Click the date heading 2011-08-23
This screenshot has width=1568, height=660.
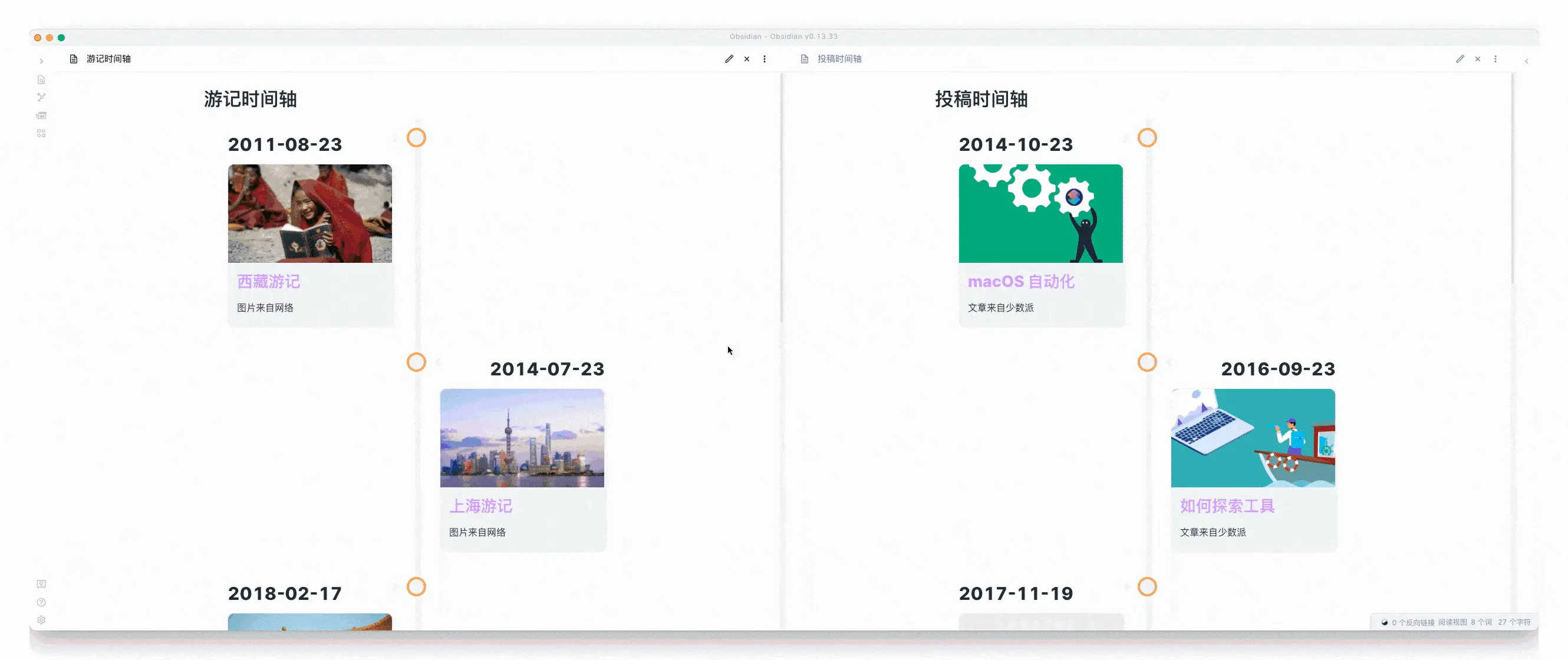pyautogui.click(x=285, y=145)
